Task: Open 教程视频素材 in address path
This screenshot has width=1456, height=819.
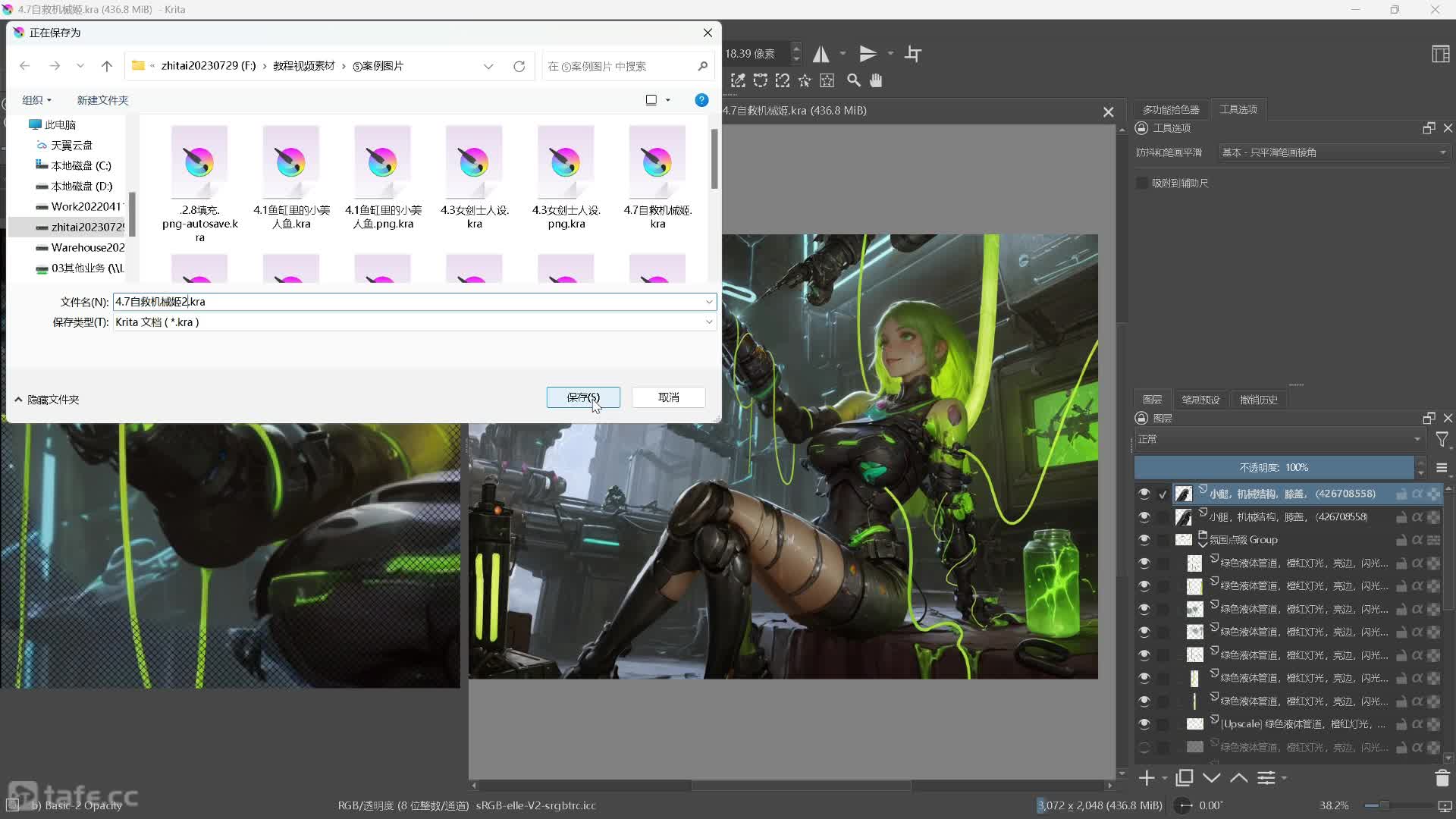Action: 304,66
